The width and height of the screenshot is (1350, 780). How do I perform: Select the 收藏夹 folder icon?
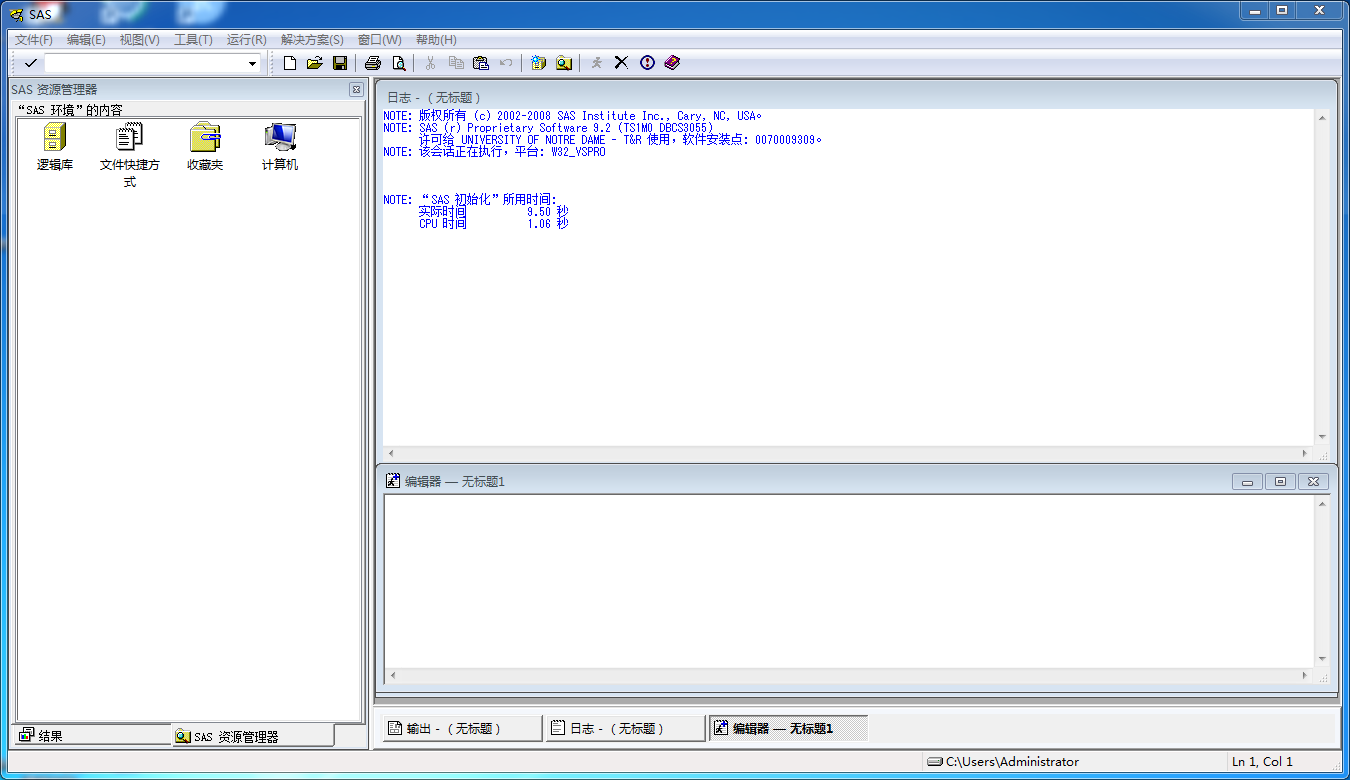coord(205,147)
